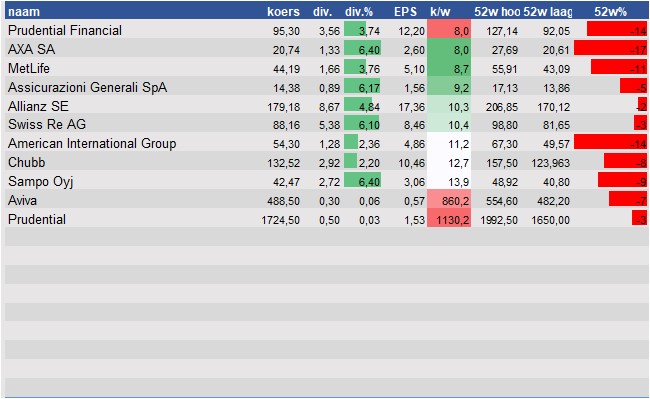
Task: Select the 'k/w' column header
Action: tap(440, 12)
